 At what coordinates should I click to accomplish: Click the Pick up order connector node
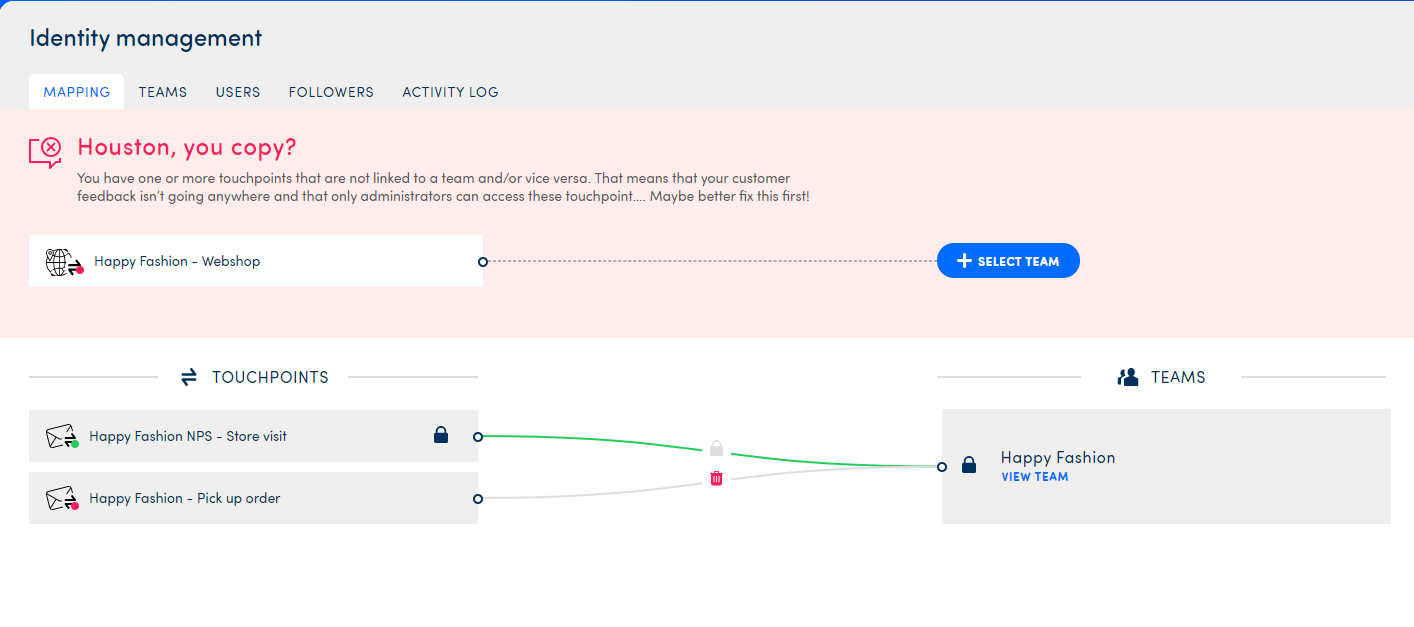[x=478, y=498]
